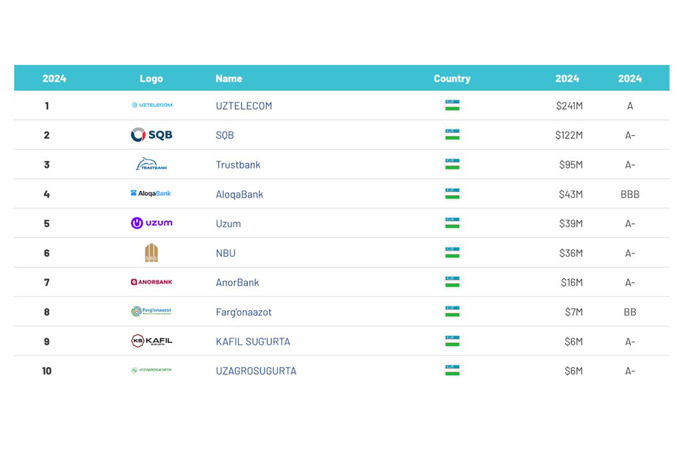The image size is (680, 453).
Task: Click the KAFIL logo icon
Action: click(x=151, y=341)
